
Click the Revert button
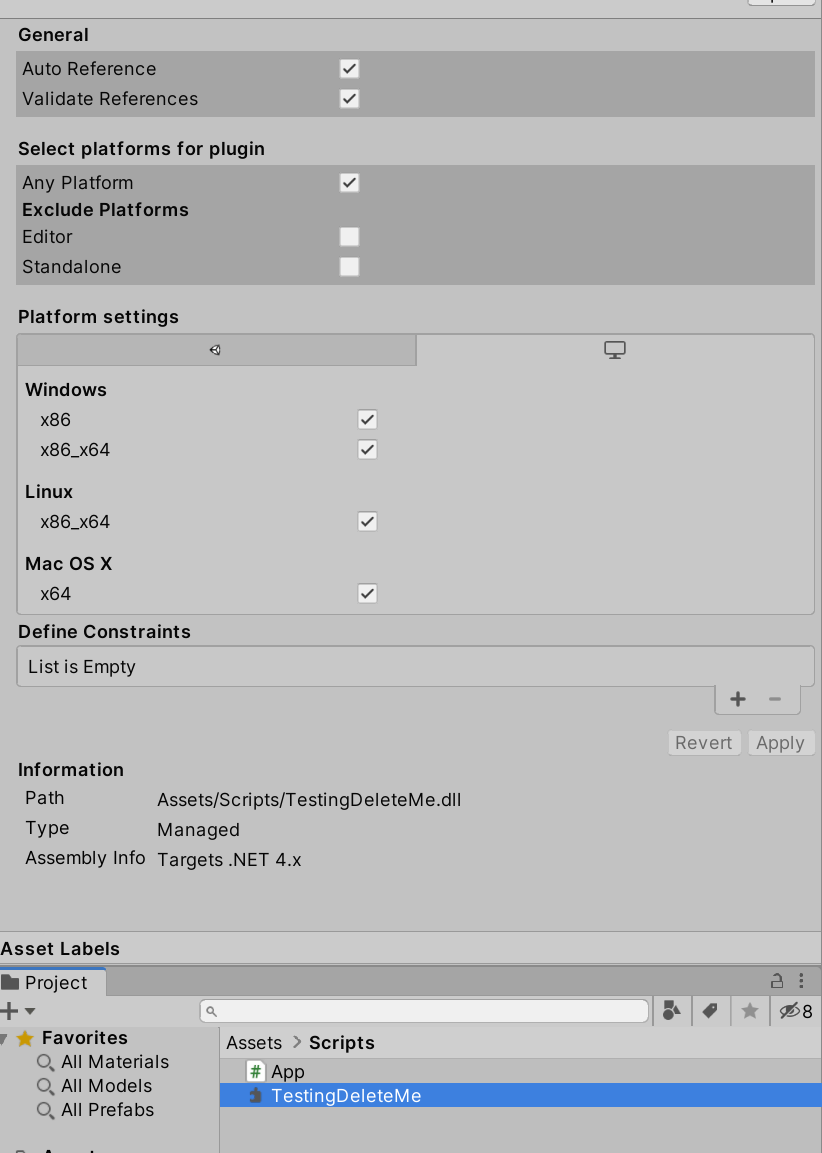[704, 743]
